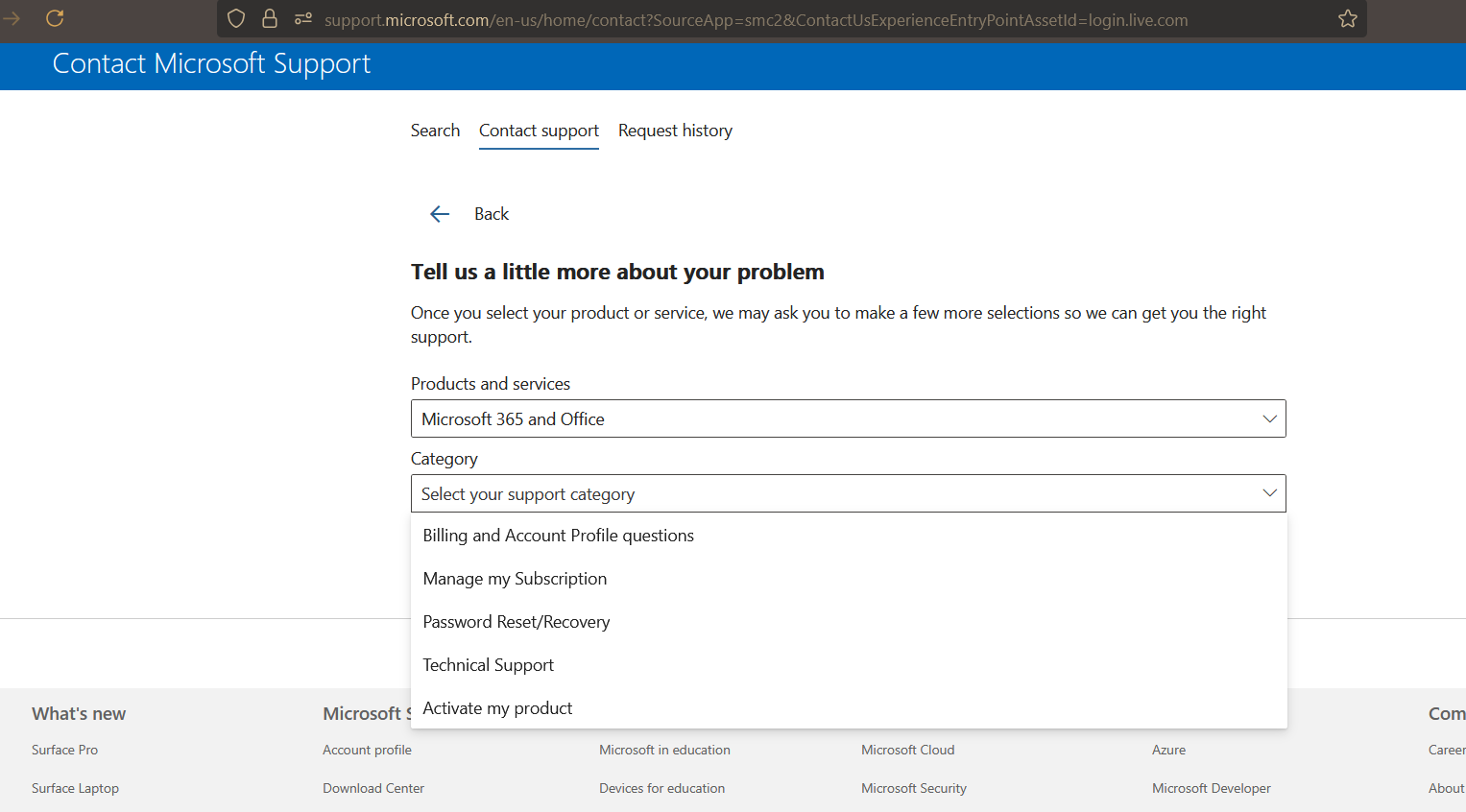Open Devices for education footer link
Viewport: 1466px width, 812px height.
coord(661,788)
